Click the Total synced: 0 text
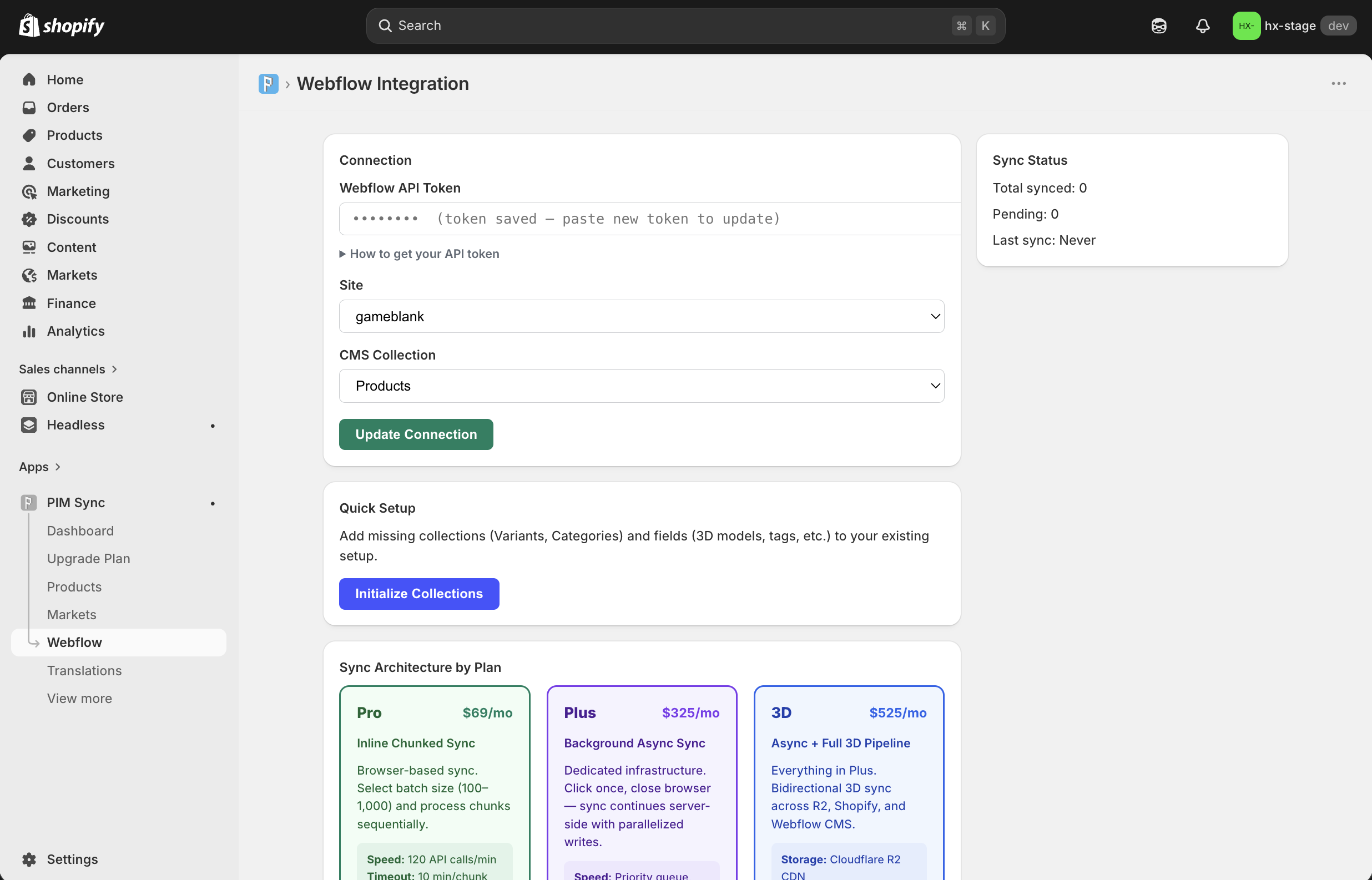The image size is (1372, 880). [1040, 188]
